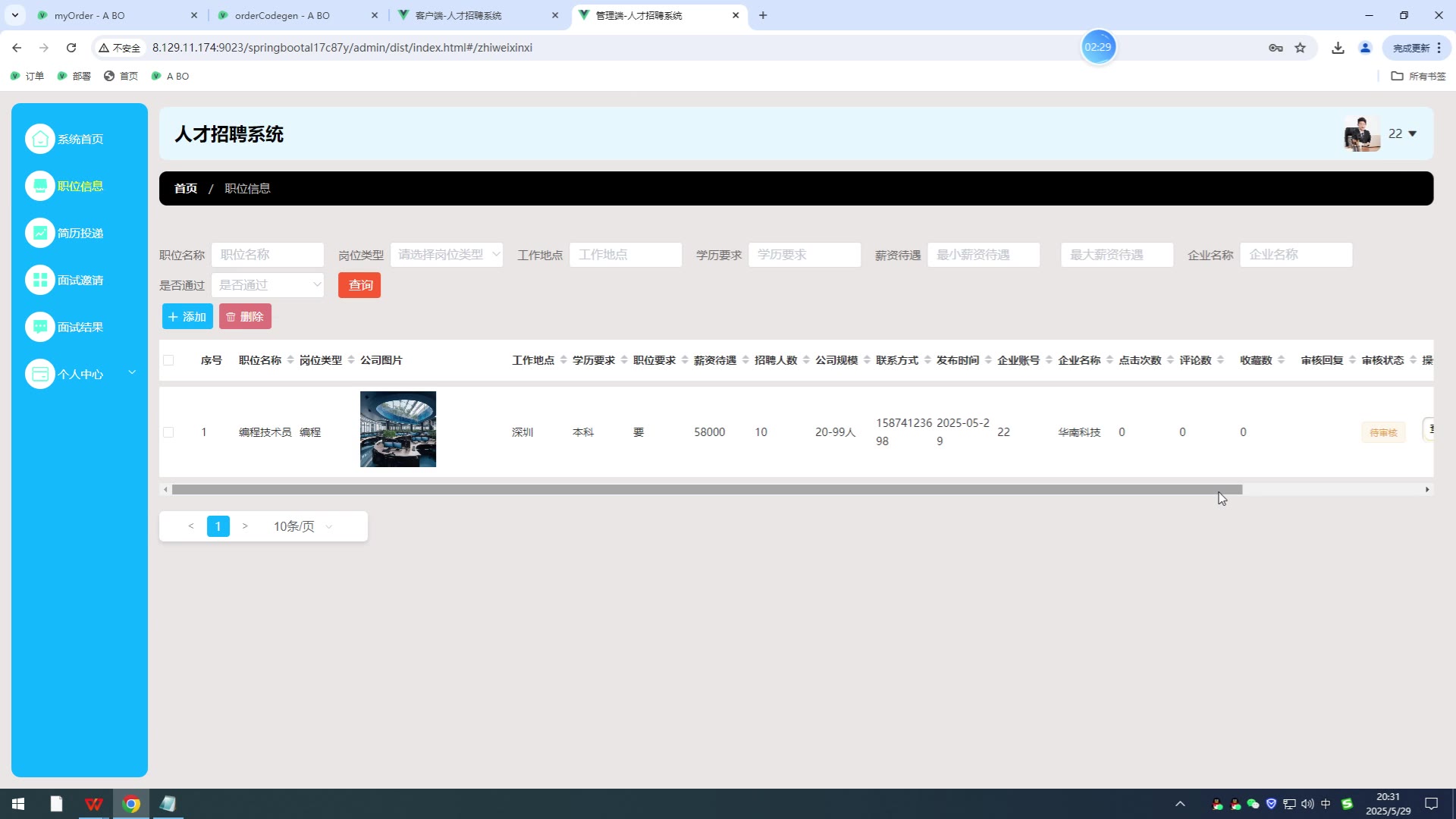
Task: Click the horizontal table scrollbar thumb
Action: pos(707,490)
